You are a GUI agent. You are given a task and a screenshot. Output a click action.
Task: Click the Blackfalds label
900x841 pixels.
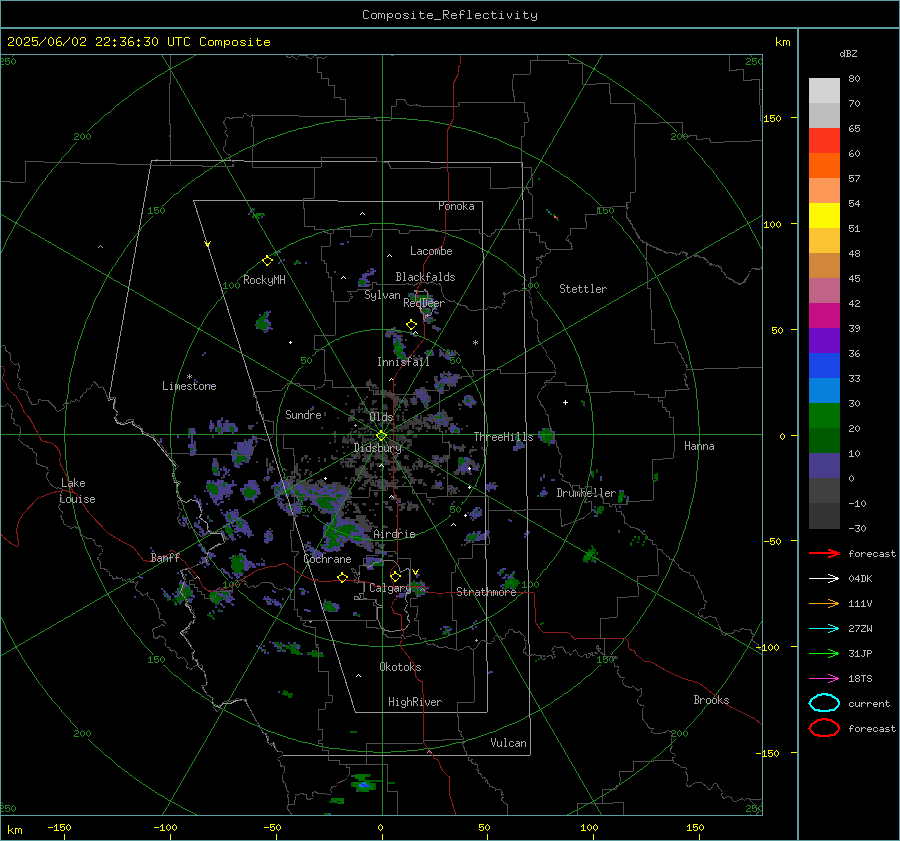pyautogui.click(x=425, y=277)
